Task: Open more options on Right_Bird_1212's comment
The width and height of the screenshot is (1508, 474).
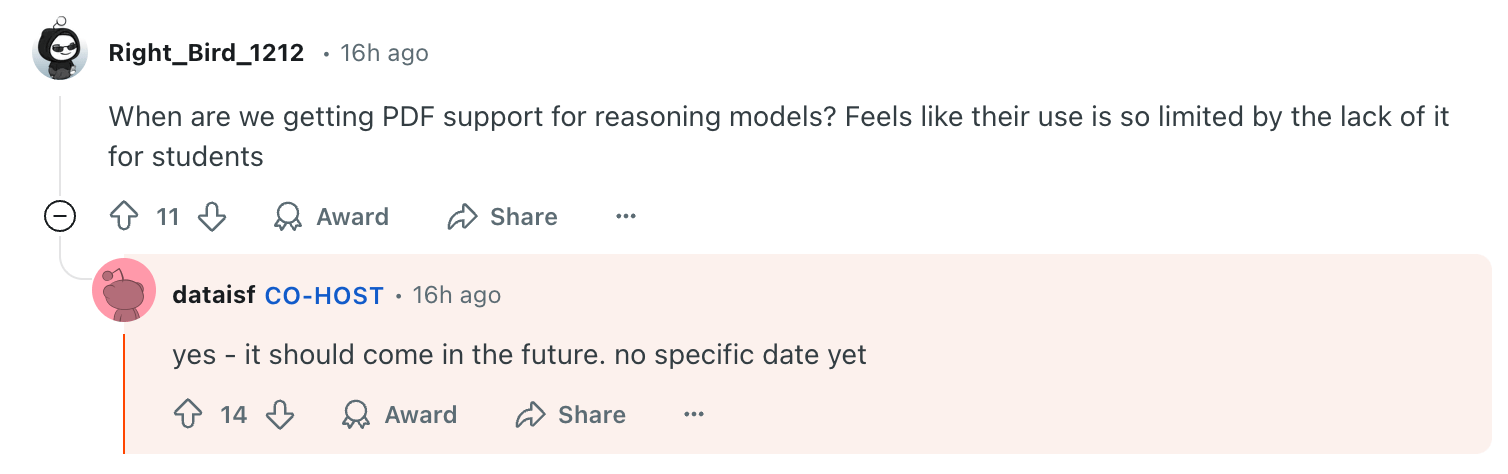Action: [x=626, y=216]
